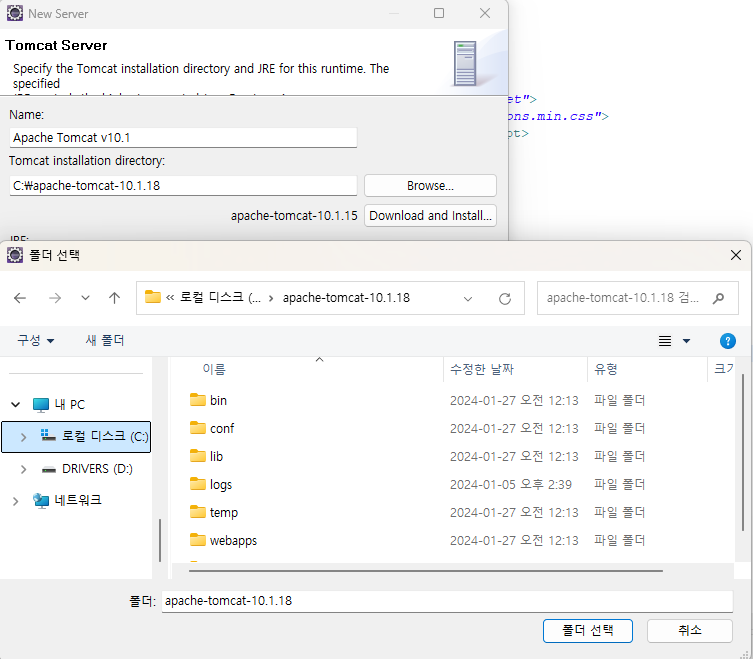The image size is (753, 659).
Task: Refresh the apache-tomcat-10.1.18 folder listing
Action: [x=505, y=298]
